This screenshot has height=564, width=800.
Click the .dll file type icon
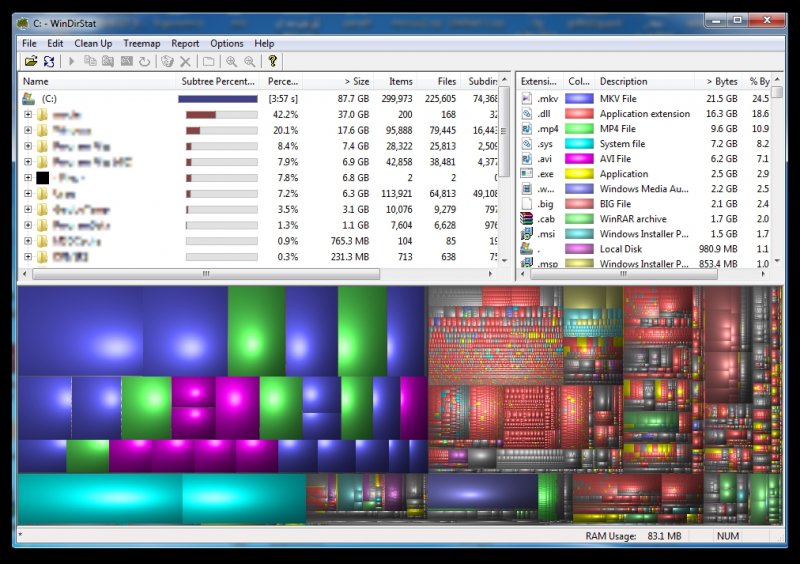point(527,113)
